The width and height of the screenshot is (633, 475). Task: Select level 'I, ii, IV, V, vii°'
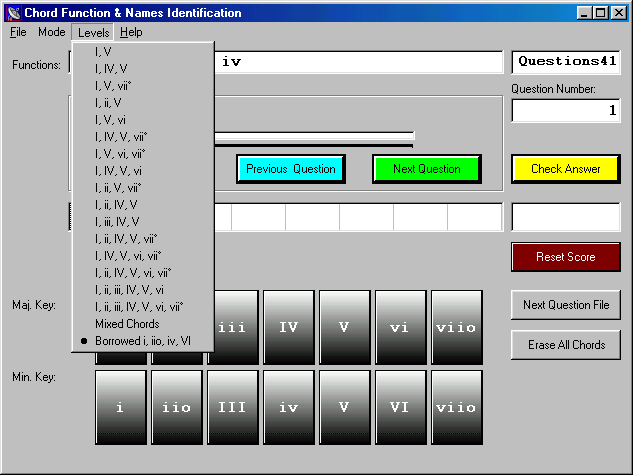[143, 239]
